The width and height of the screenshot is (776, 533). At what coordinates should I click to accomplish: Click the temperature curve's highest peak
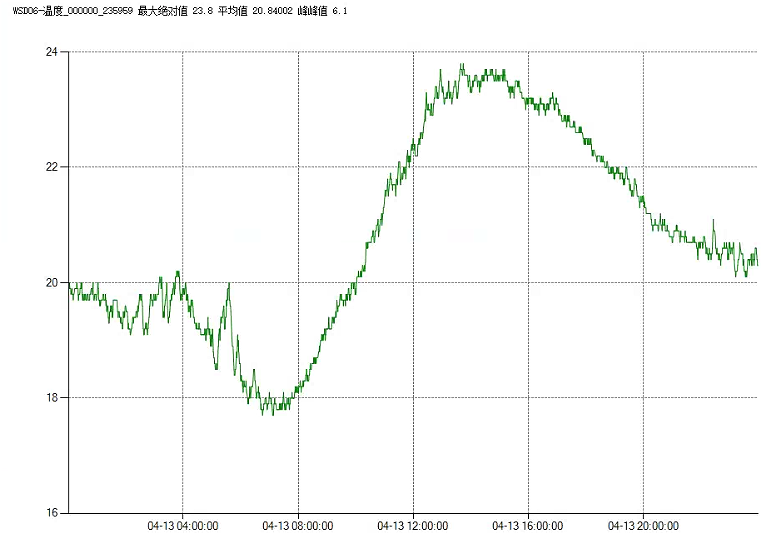coord(461,65)
